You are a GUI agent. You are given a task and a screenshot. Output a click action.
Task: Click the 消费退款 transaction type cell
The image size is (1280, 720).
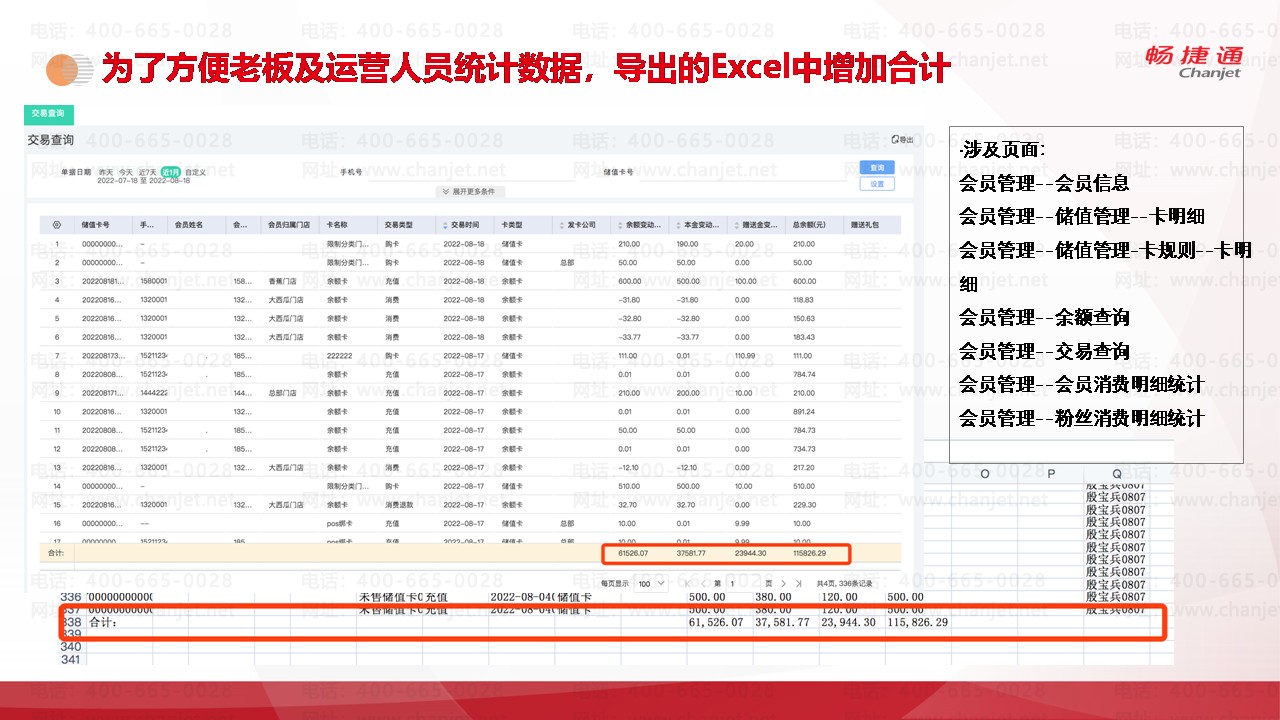(x=400, y=505)
